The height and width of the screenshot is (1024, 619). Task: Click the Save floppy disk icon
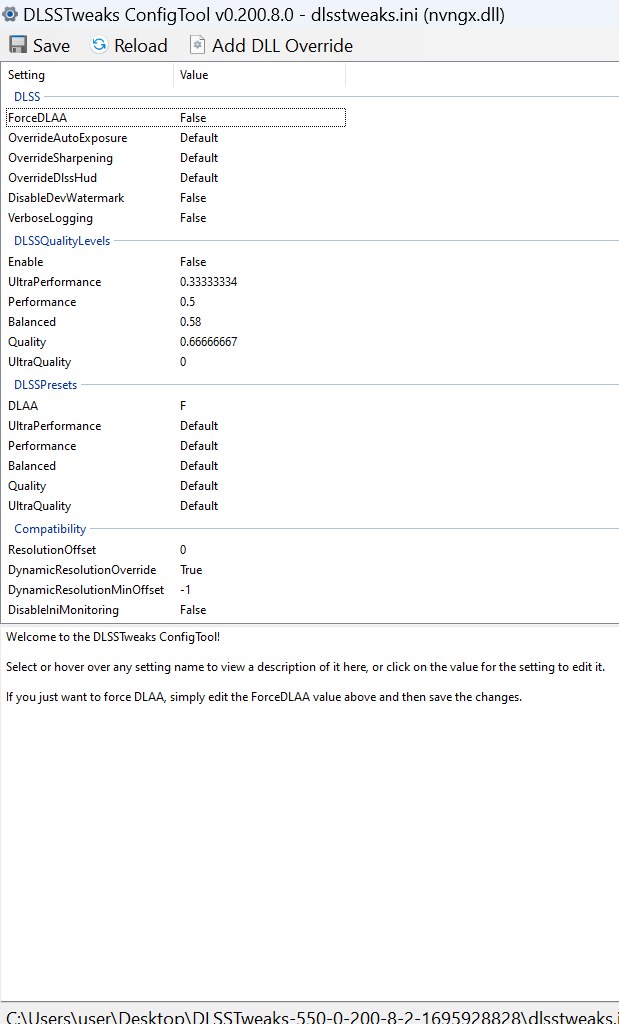(18, 45)
